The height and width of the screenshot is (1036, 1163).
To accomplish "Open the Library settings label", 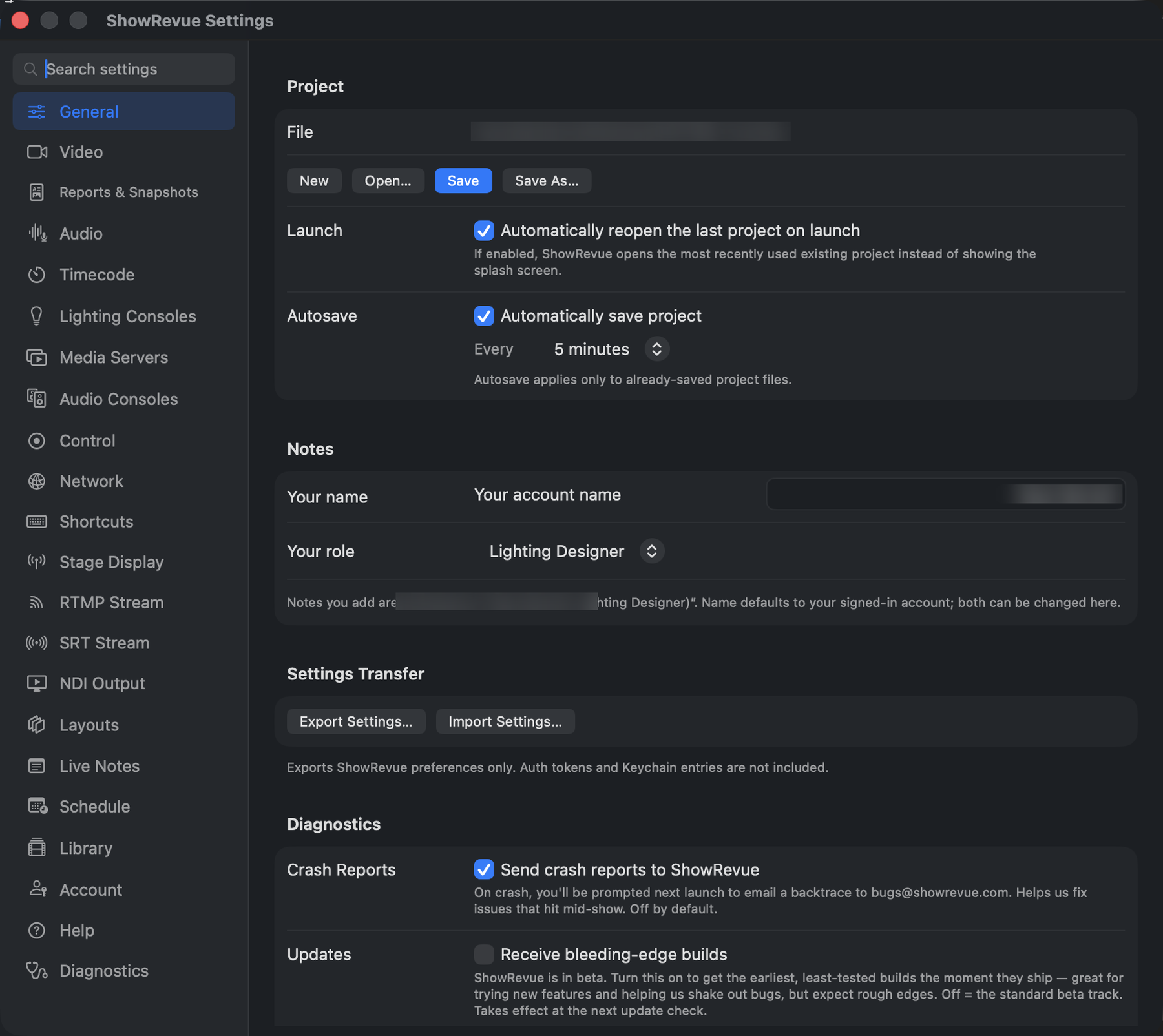I will (x=86, y=847).
